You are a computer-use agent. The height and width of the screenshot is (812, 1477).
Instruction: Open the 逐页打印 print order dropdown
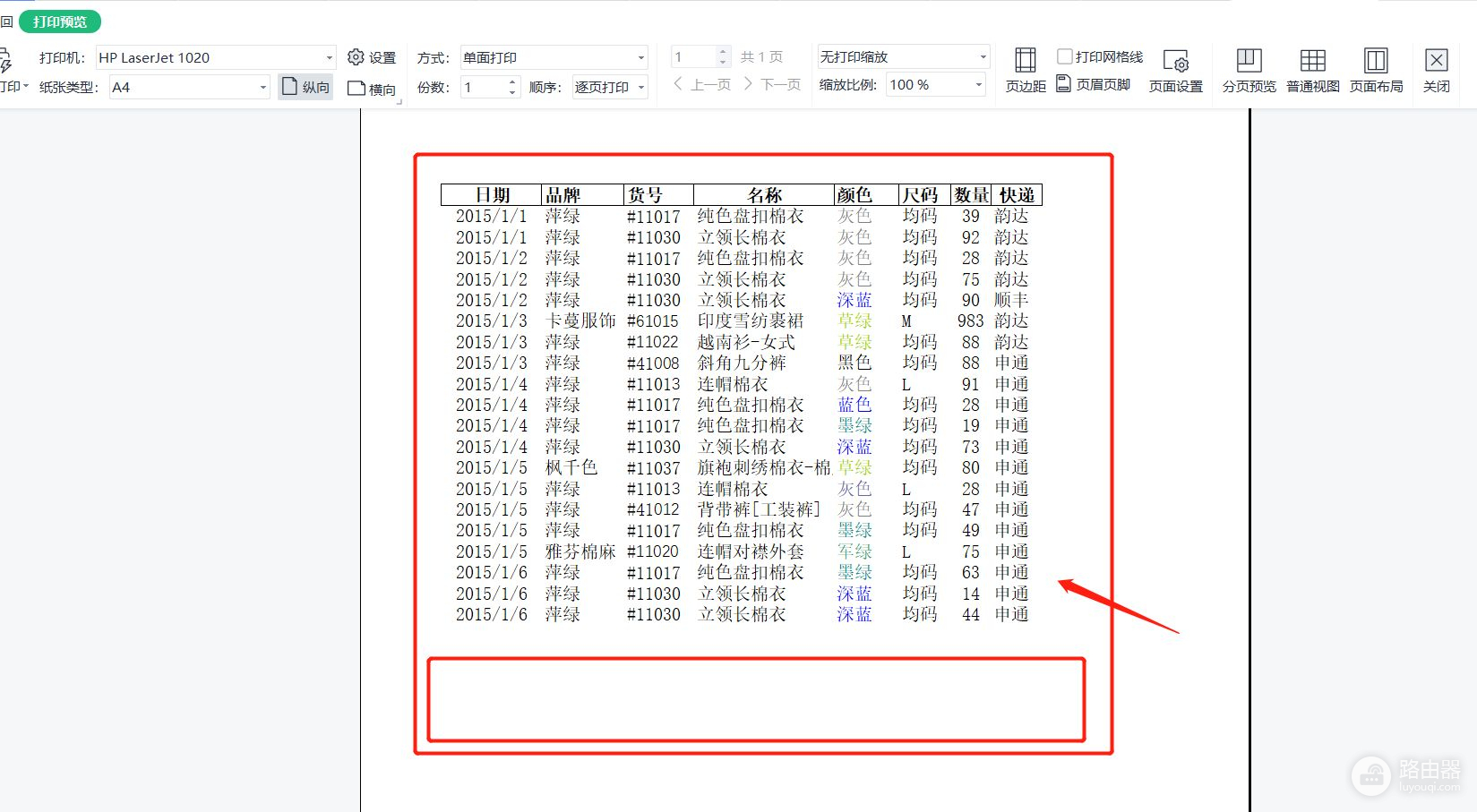click(640, 88)
